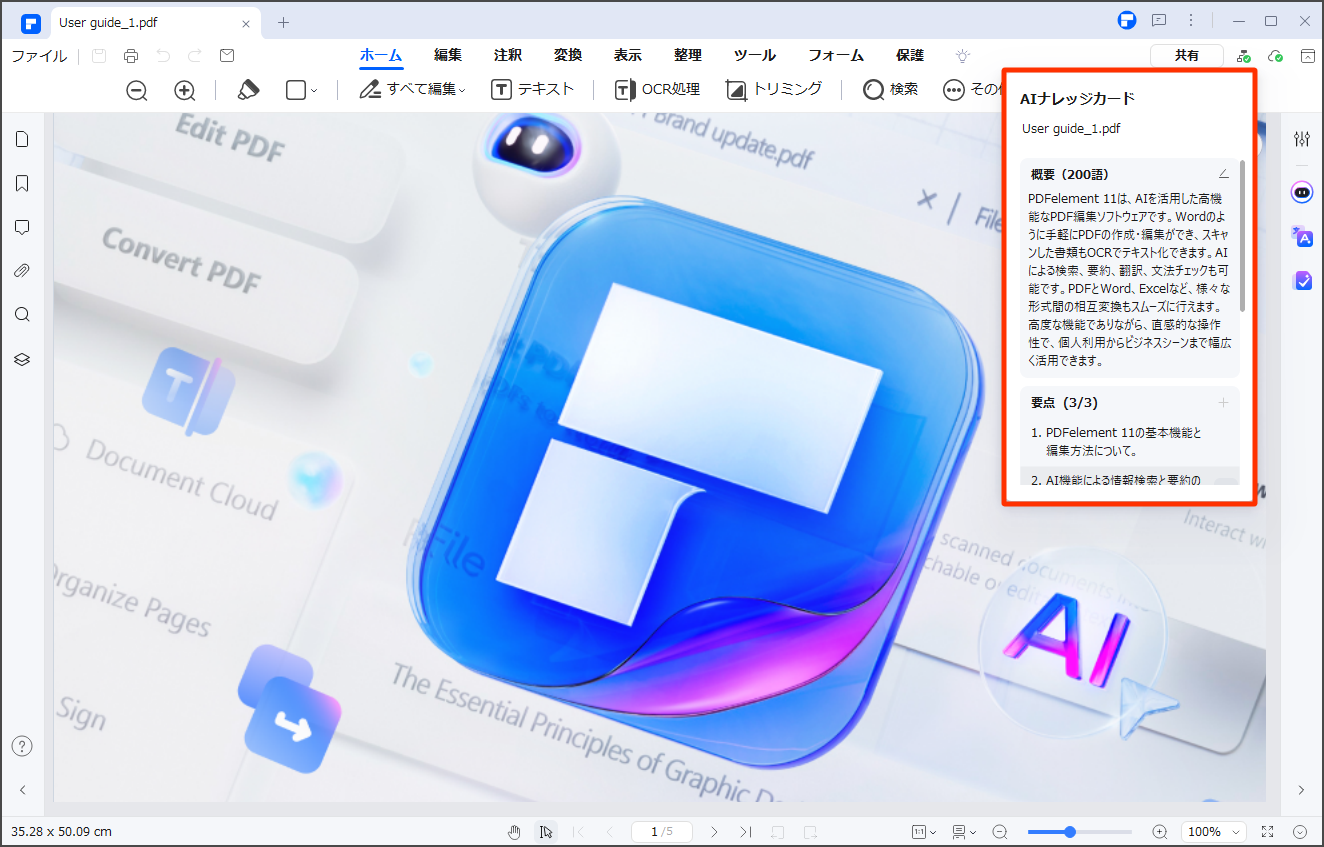This screenshot has height=847, width=1324.
Task: Click the plus icon next to 要点
Action: [x=1223, y=403]
